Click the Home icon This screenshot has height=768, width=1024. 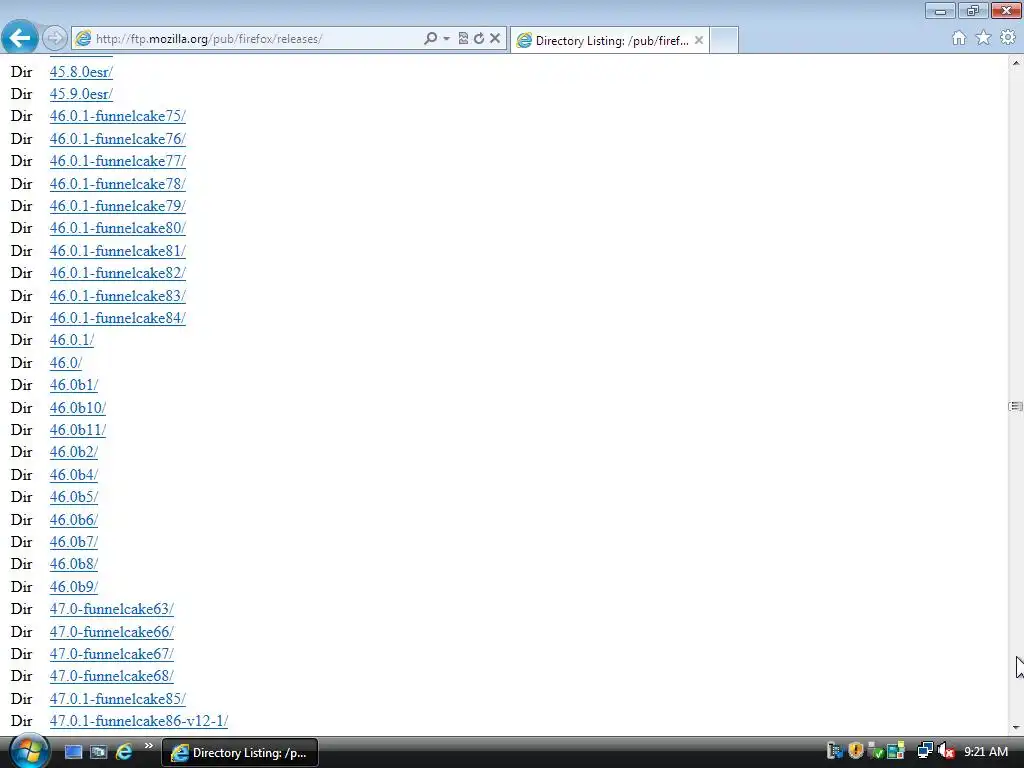point(959,38)
